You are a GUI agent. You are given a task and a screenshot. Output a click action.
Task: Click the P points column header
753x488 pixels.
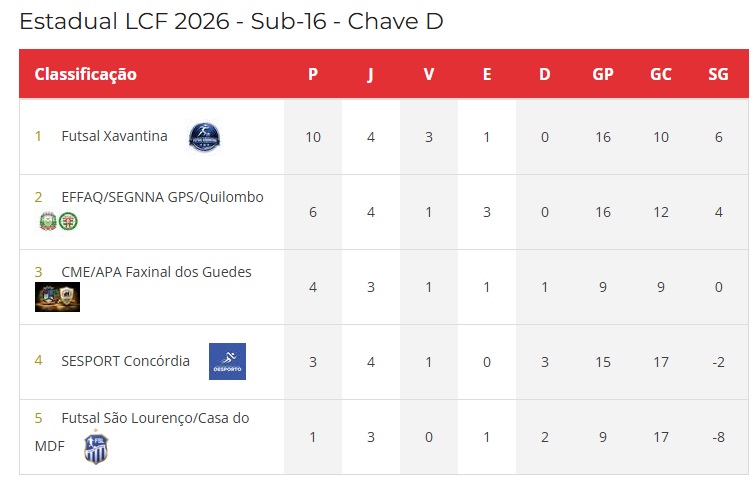[x=313, y=74]
